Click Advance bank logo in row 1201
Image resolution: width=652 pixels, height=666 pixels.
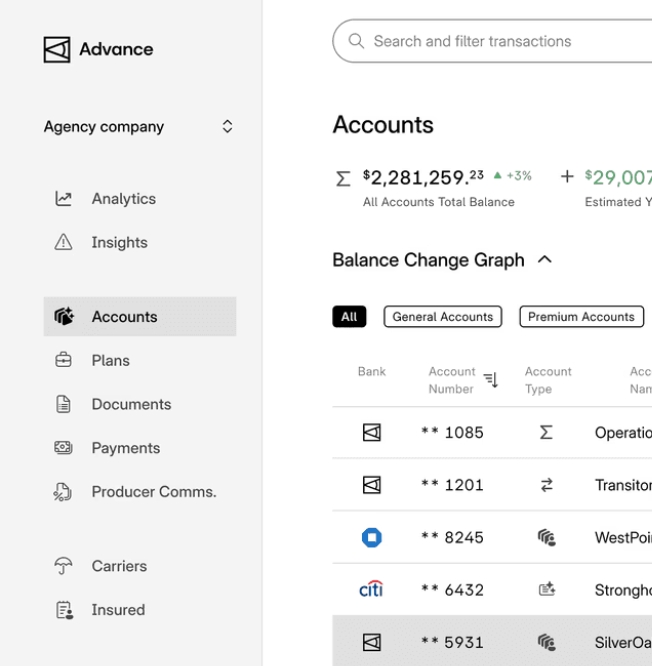click(372, 485)
